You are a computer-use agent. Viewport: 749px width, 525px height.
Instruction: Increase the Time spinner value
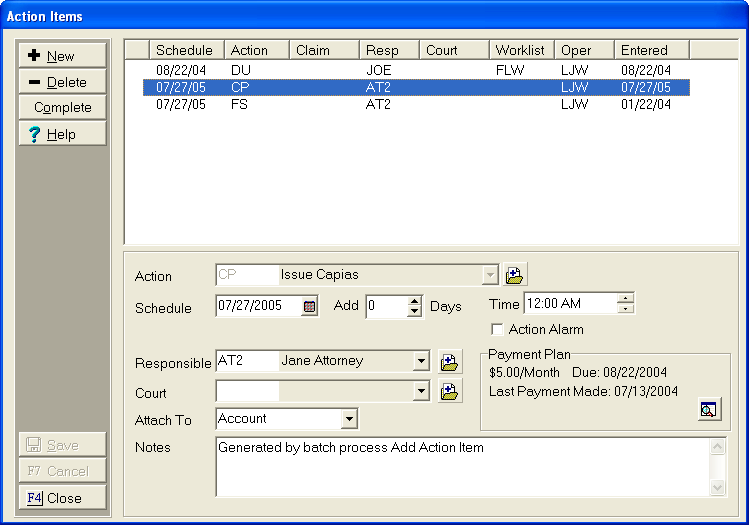626,298
